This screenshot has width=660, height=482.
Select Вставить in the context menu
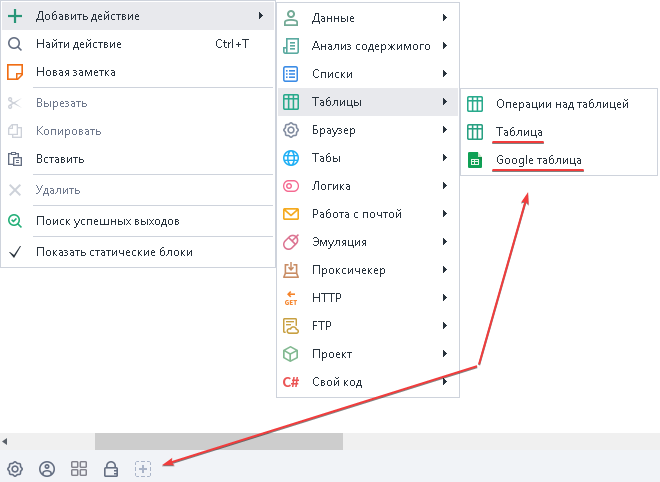(x=60, y=158)
